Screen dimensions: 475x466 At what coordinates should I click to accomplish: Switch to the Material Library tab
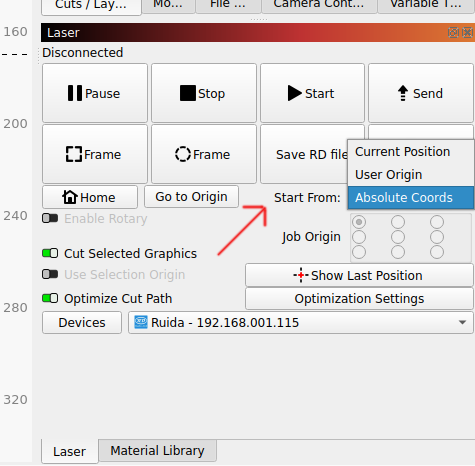157,451
